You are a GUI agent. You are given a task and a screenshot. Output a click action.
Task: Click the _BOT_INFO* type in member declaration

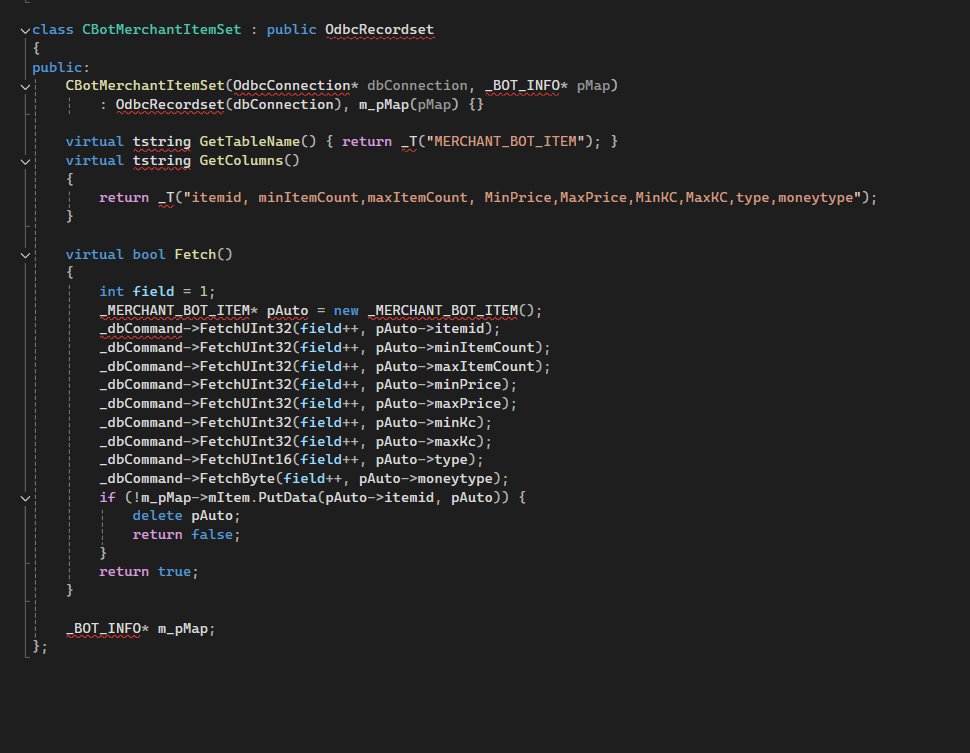coord(107,629)
